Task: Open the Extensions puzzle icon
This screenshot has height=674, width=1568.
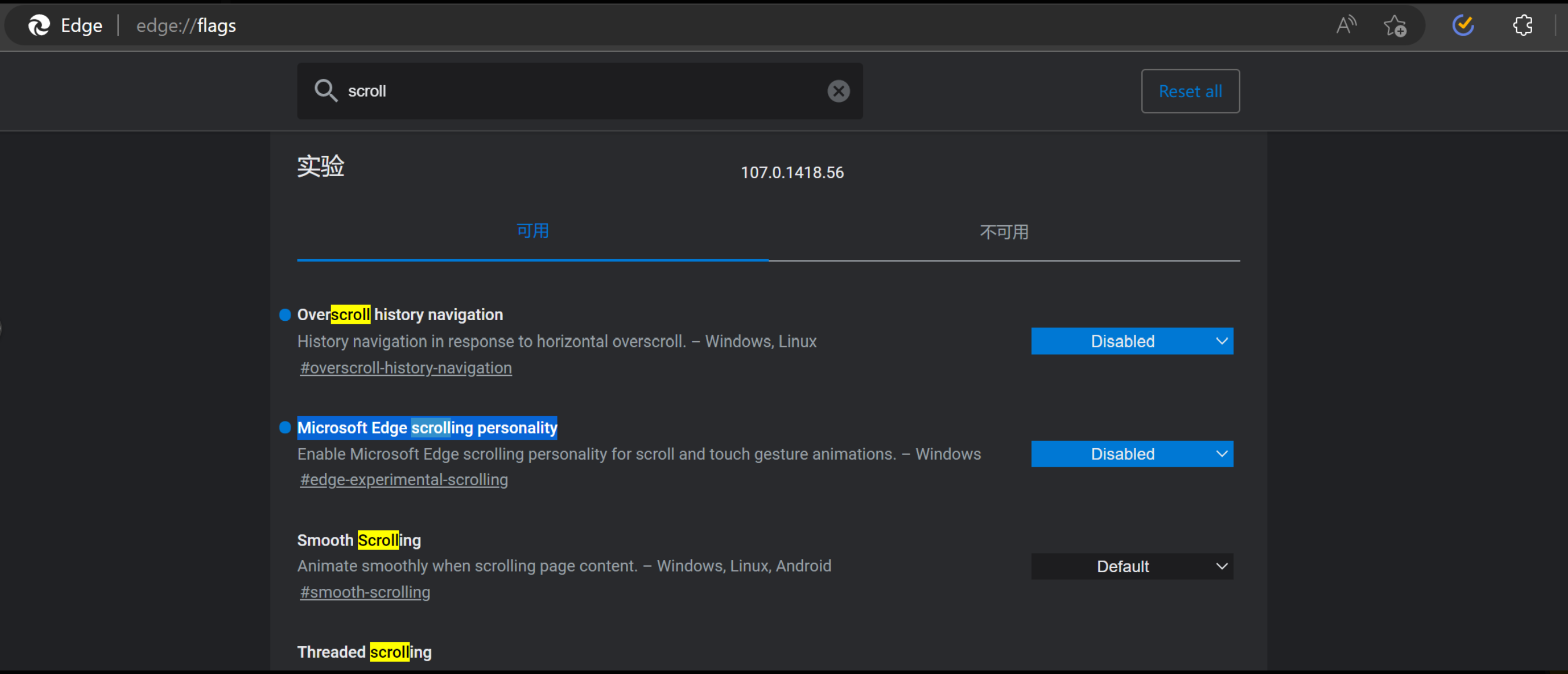Action: pyautogui.click(x=1522, y=25)
